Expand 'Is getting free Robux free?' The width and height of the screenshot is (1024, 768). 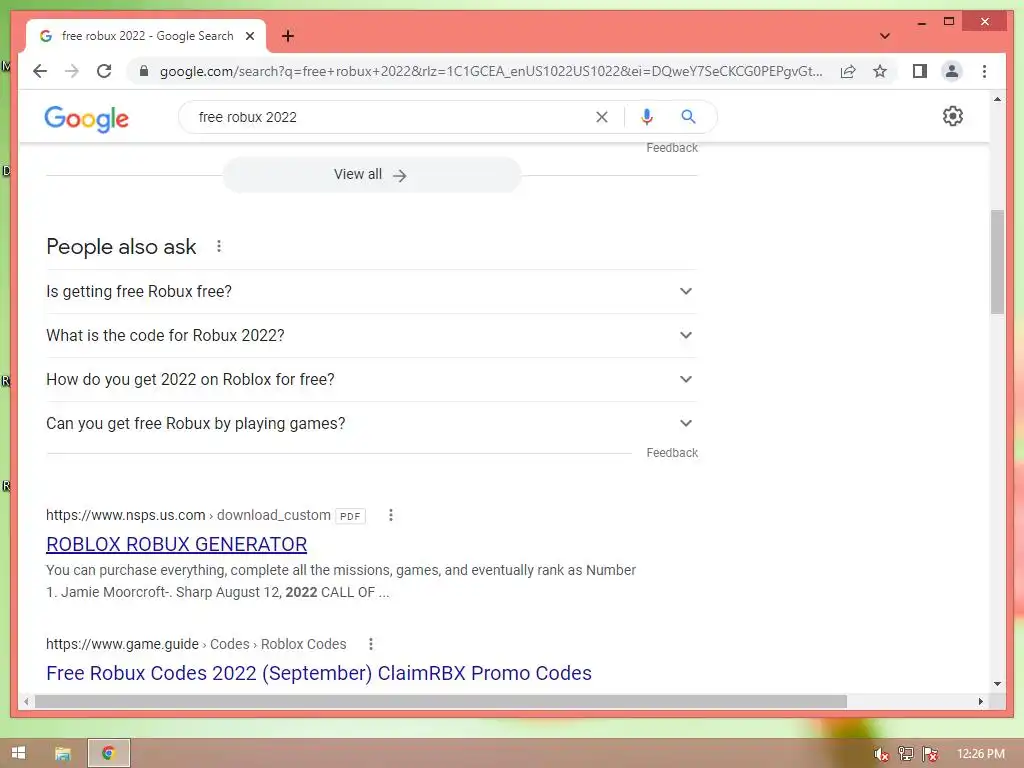pos(372,291)
